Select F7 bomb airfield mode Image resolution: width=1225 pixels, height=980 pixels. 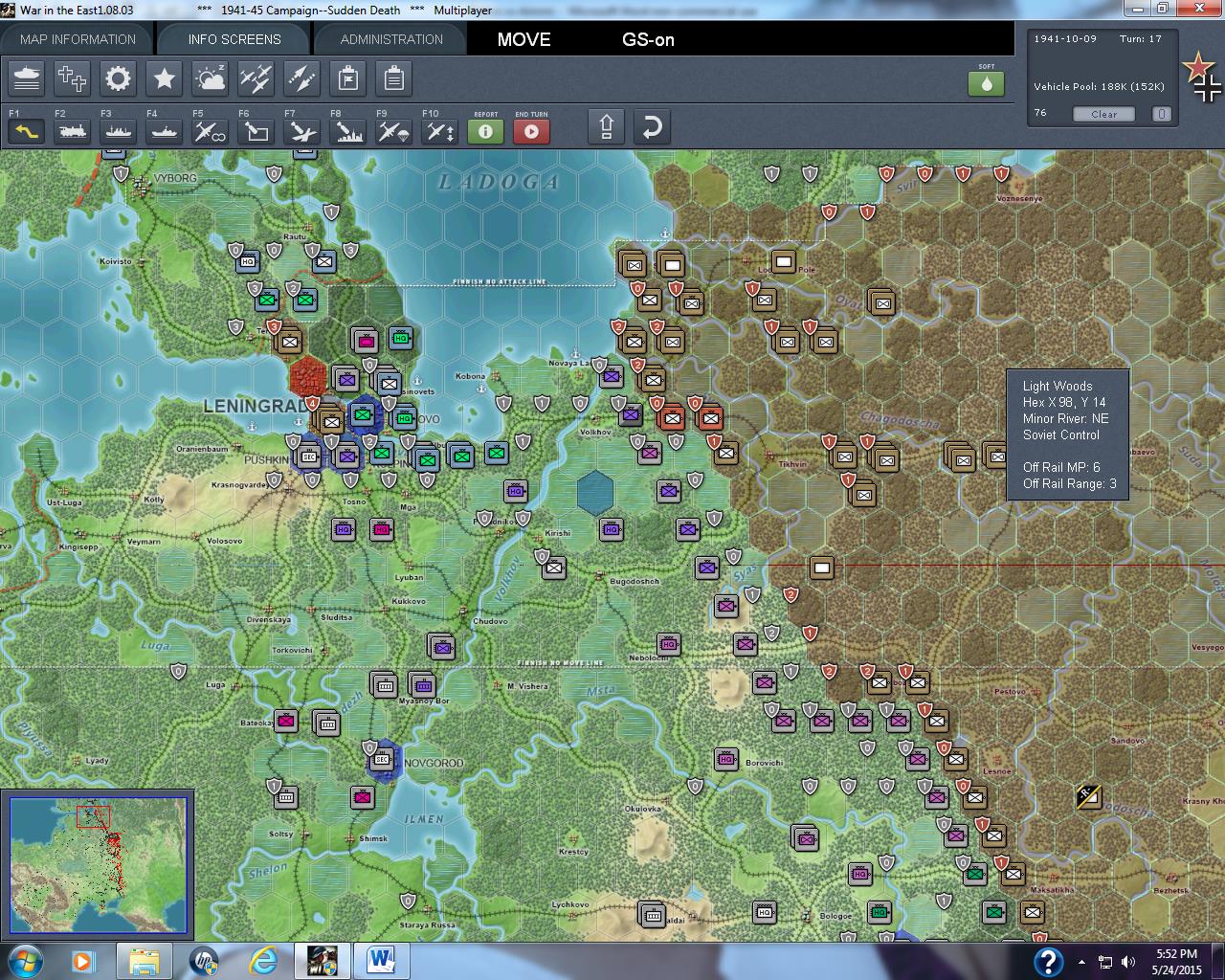301,130
